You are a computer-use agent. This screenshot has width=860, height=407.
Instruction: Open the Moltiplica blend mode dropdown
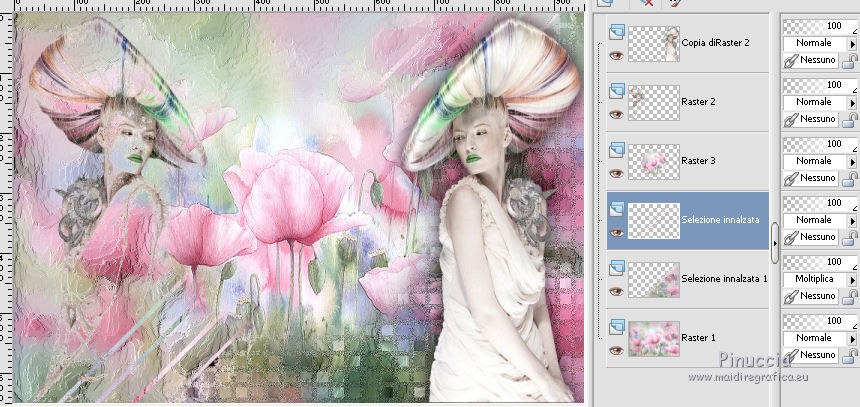coord(820,279)
